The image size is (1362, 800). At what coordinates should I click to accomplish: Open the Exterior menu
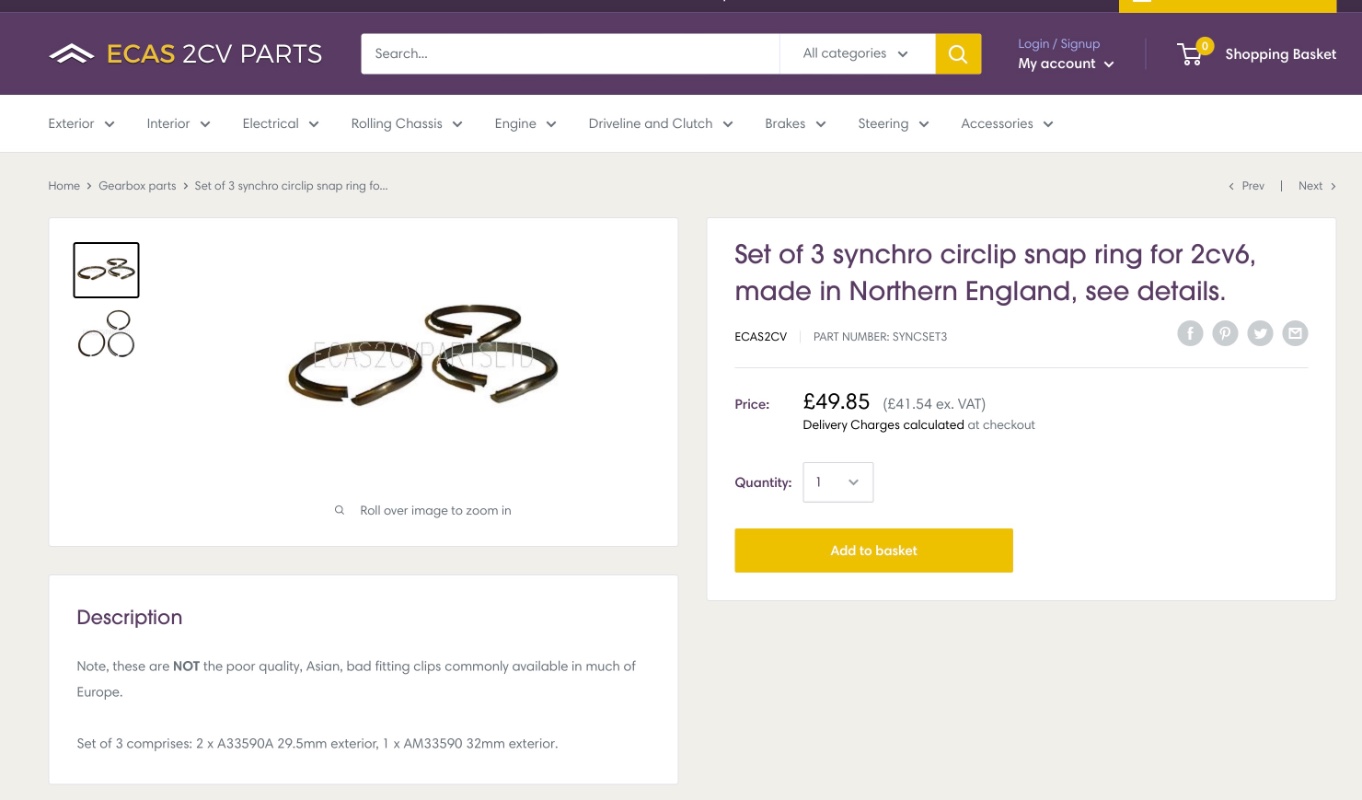pyautogui.click(x=81, y=124)
